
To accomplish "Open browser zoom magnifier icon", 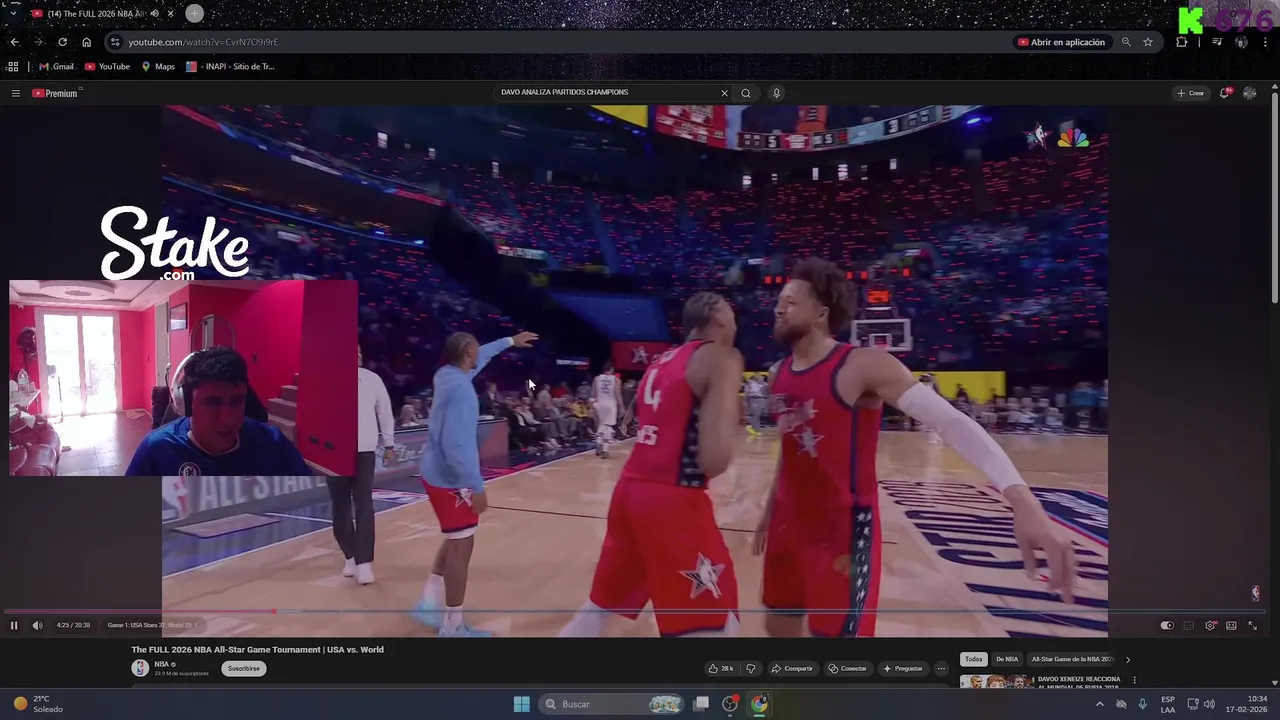I will 1126,42.
